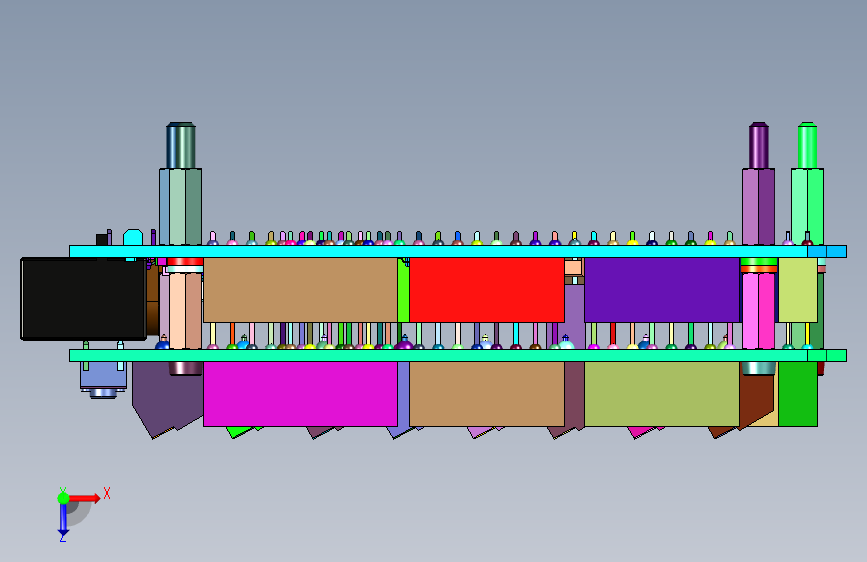This screenshot has height=562, width=867.
Task: Select the tan block between the boards
Action: coord(300,290)
